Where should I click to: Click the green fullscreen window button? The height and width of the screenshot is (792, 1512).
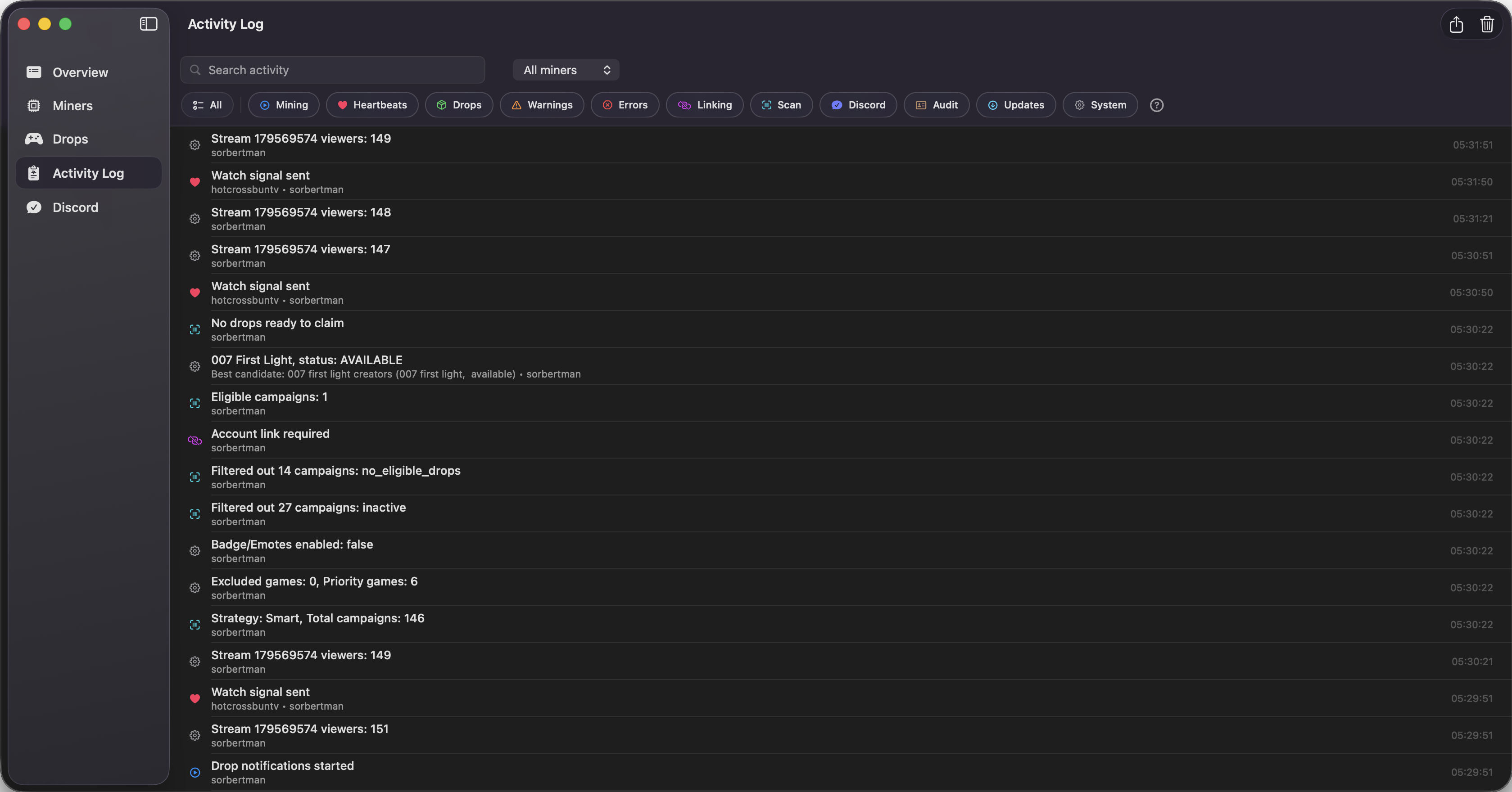click(x=65, y=24)
